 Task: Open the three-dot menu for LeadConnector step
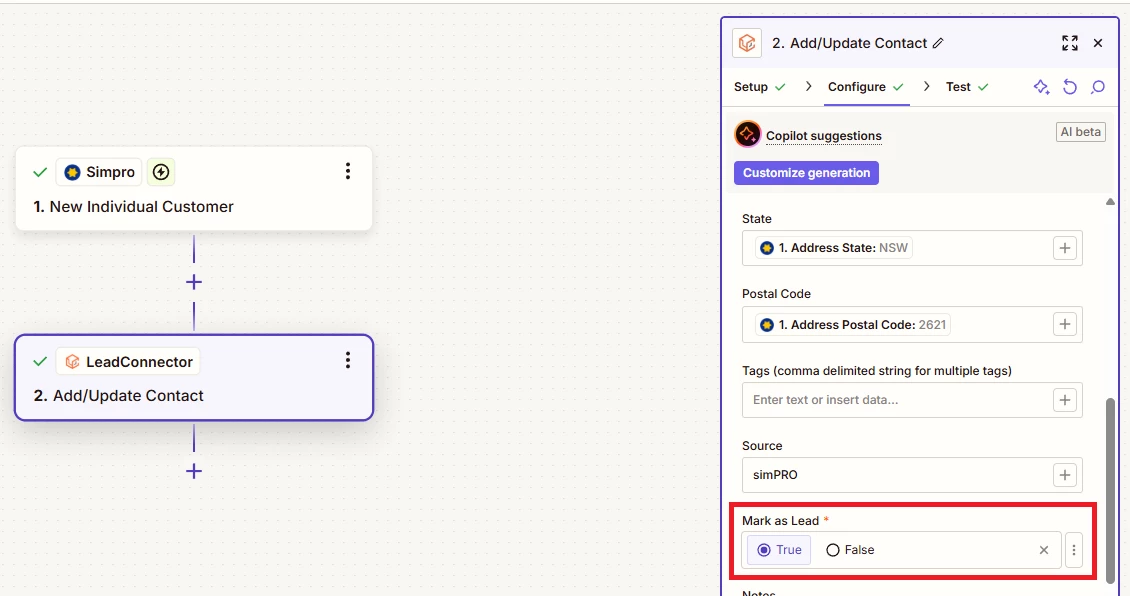(348, 360)
